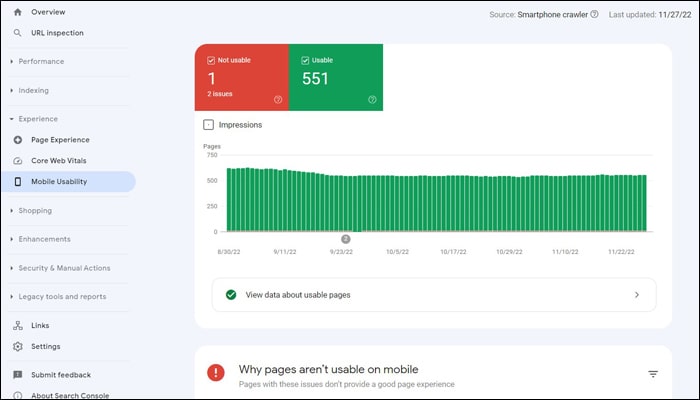
Task: Open the Overview menu item
Action: (48, 12)
